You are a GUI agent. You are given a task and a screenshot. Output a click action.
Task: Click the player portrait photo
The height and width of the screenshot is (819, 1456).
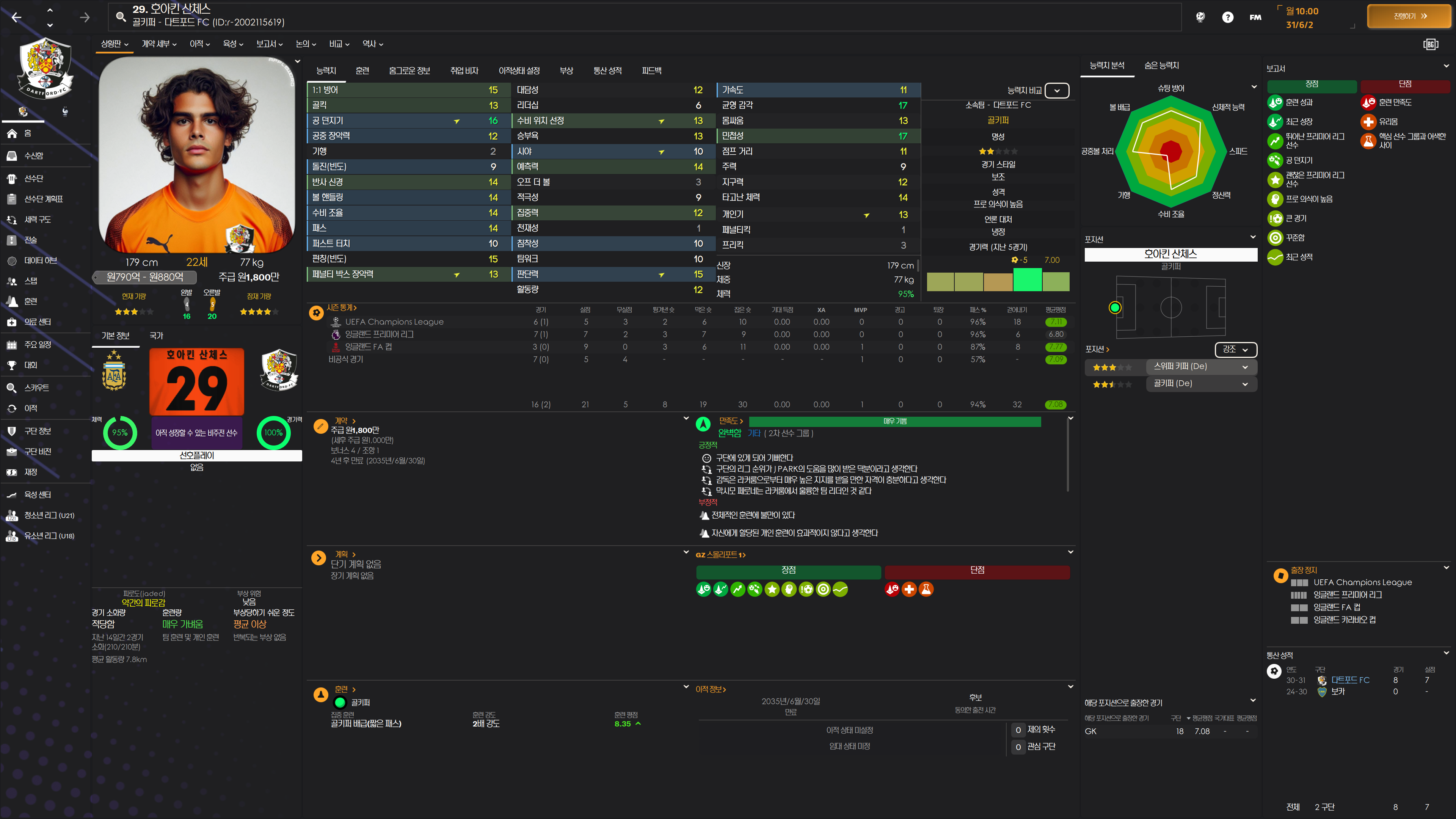pos(197,154)
